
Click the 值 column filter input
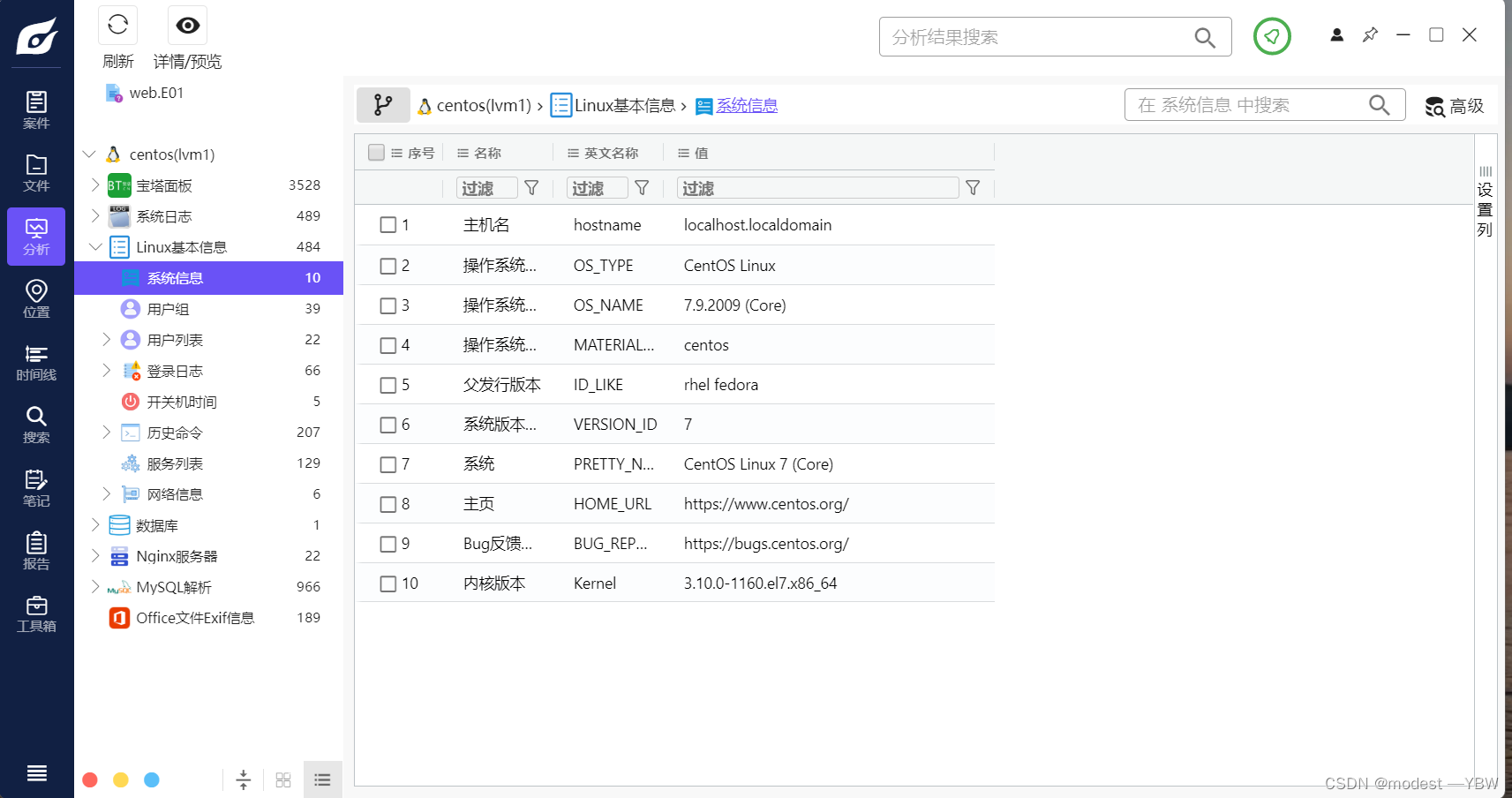tap(818, 188)
